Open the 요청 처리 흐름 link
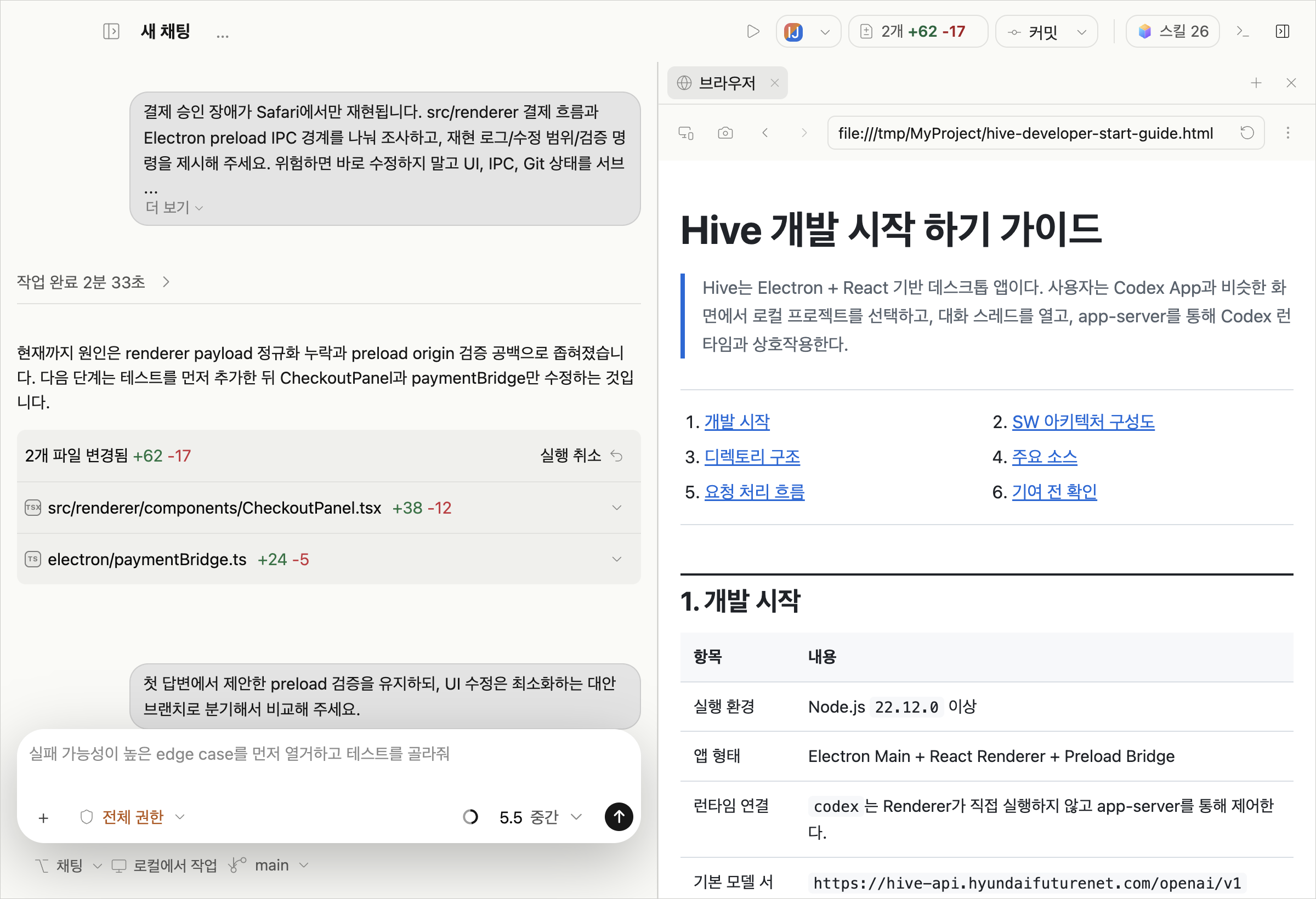The height and width of the screenshot is (899, 1316). 755,491
